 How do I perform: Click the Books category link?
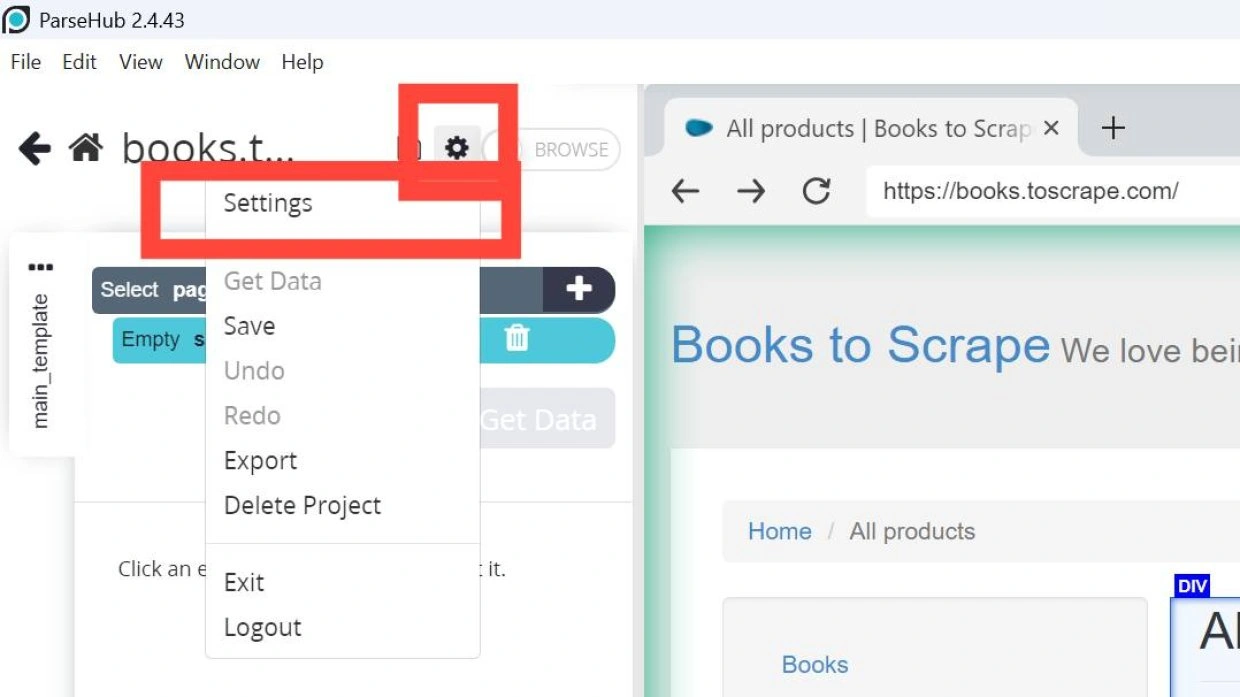pyautogui.click(x=815, y=665)
